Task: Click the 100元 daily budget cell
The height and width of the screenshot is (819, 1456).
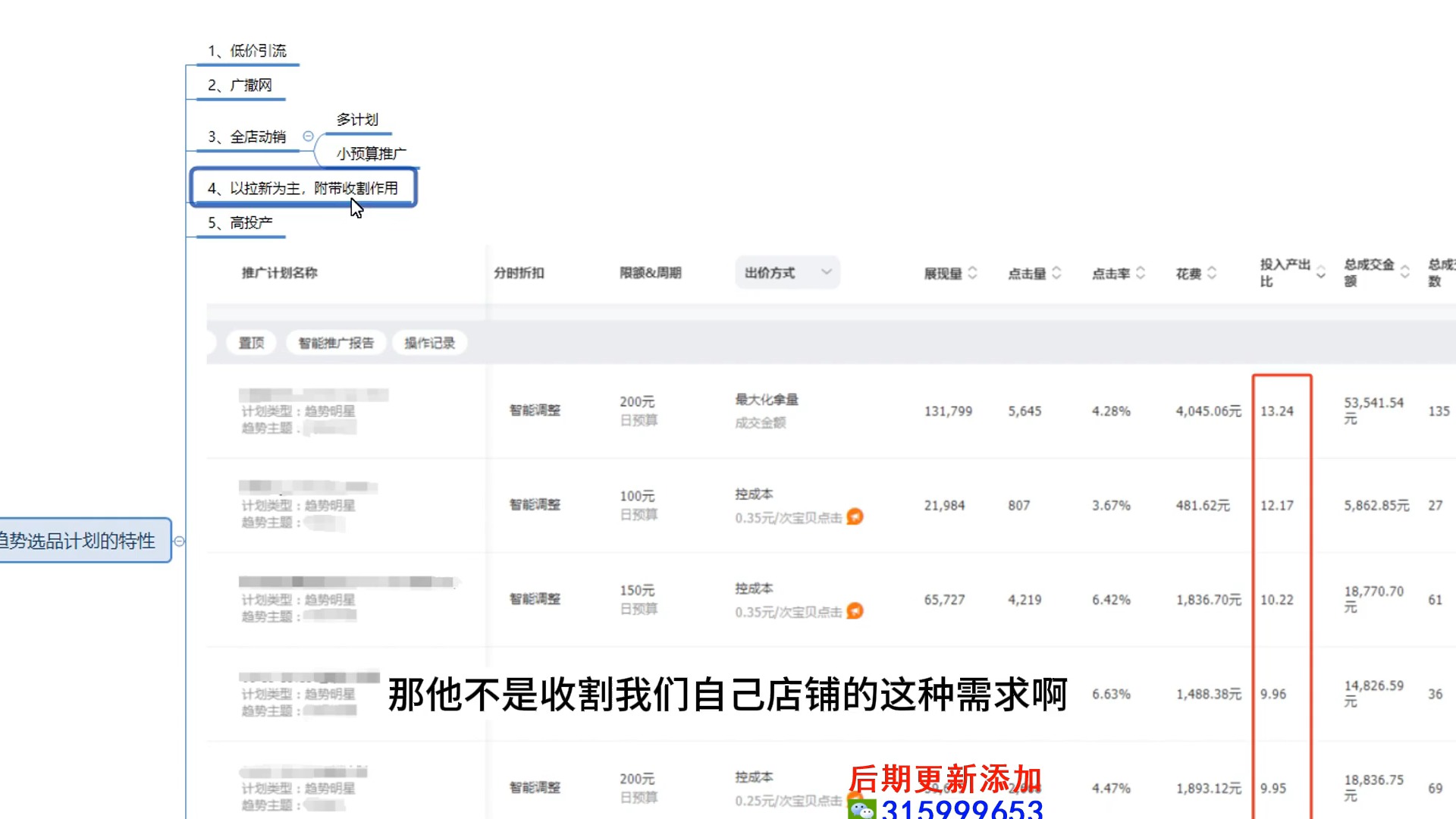Action: [x=637, y=495]
